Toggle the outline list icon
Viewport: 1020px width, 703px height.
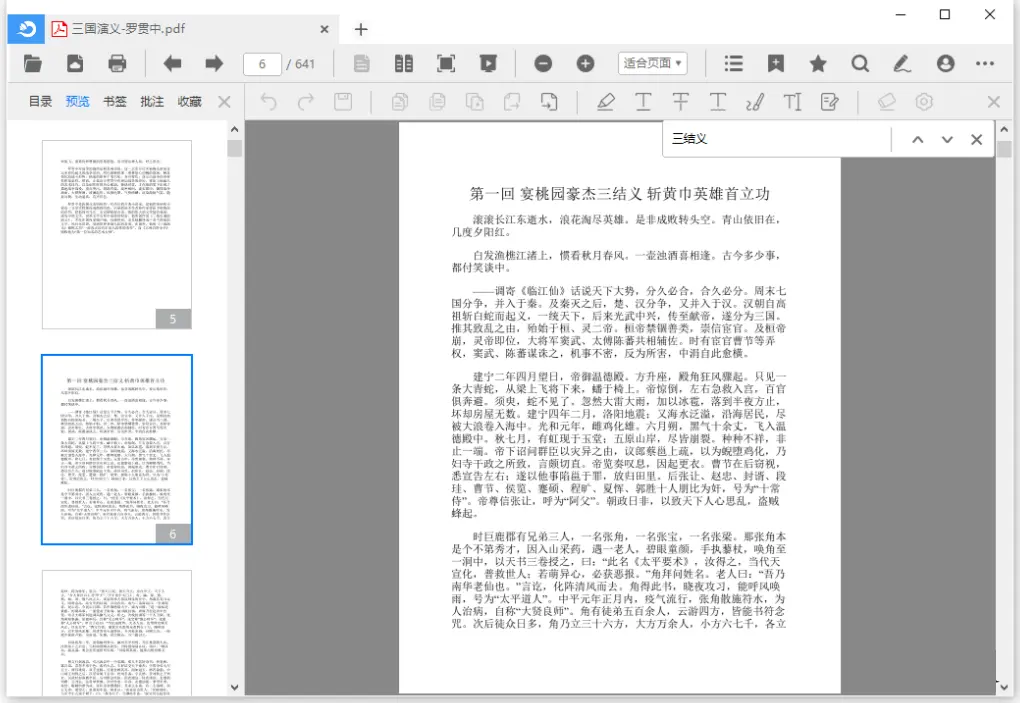[x=734, y=63]
